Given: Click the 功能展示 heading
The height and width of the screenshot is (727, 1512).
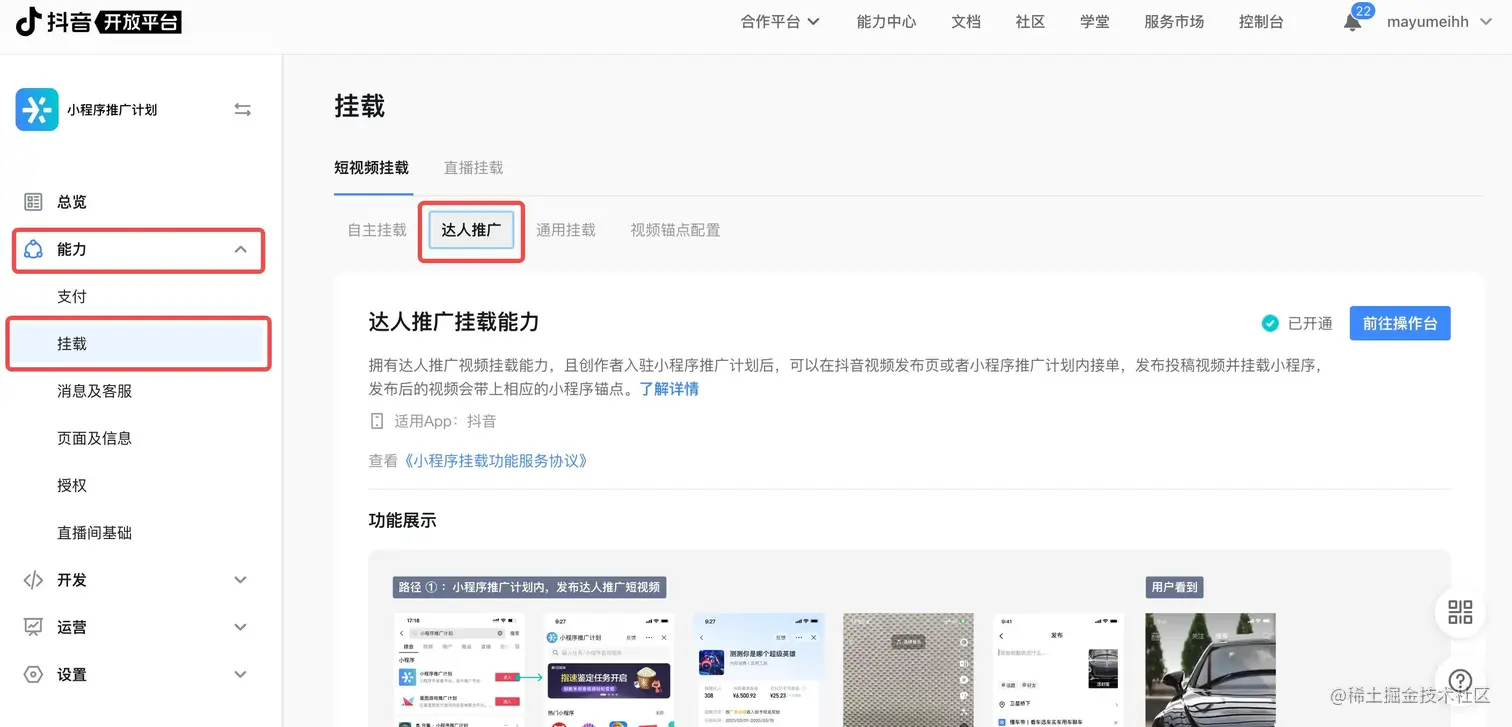Looking at the screenshot, I should [x=402, y=520].
